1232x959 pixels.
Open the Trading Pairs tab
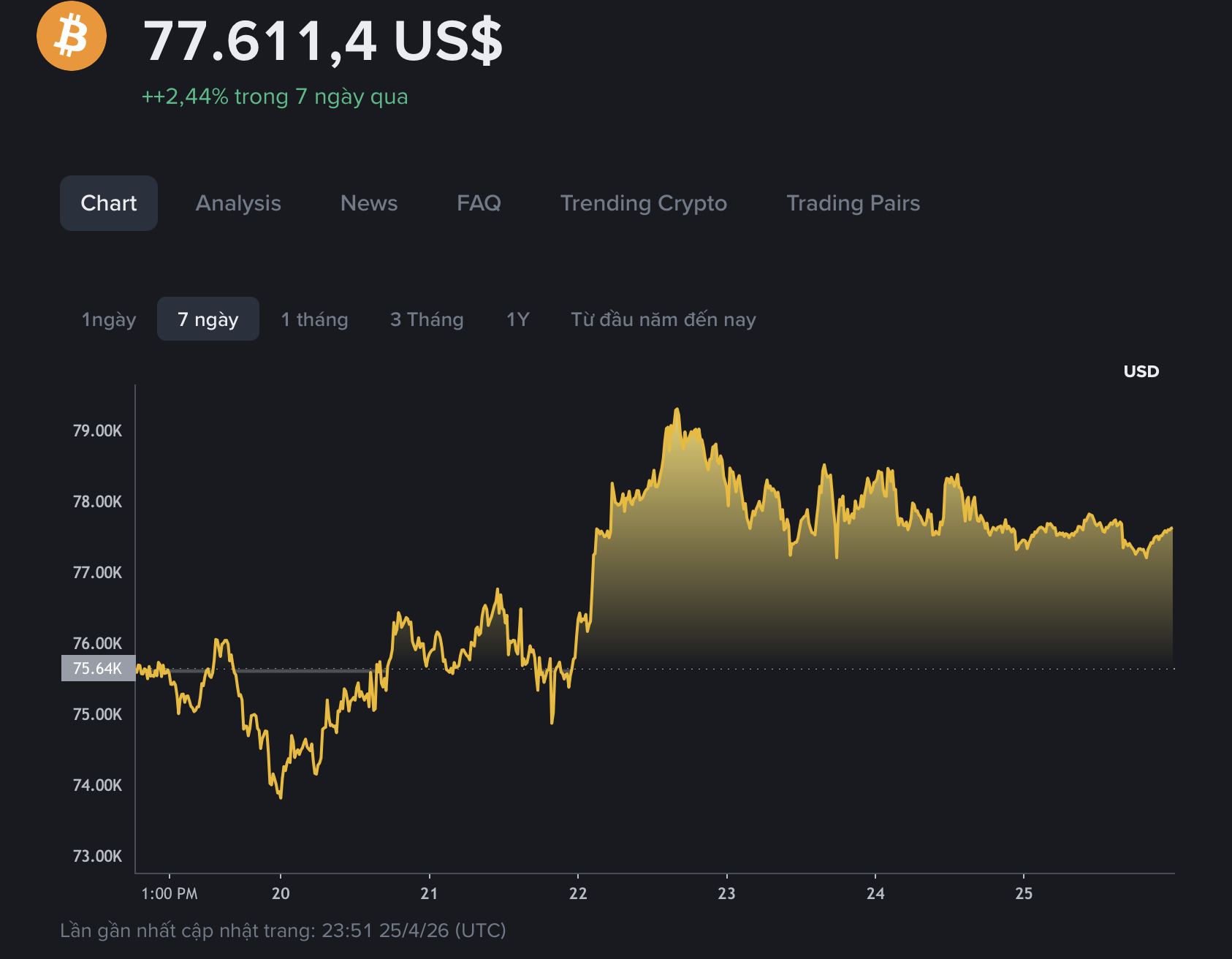click(x=853, y=203)
